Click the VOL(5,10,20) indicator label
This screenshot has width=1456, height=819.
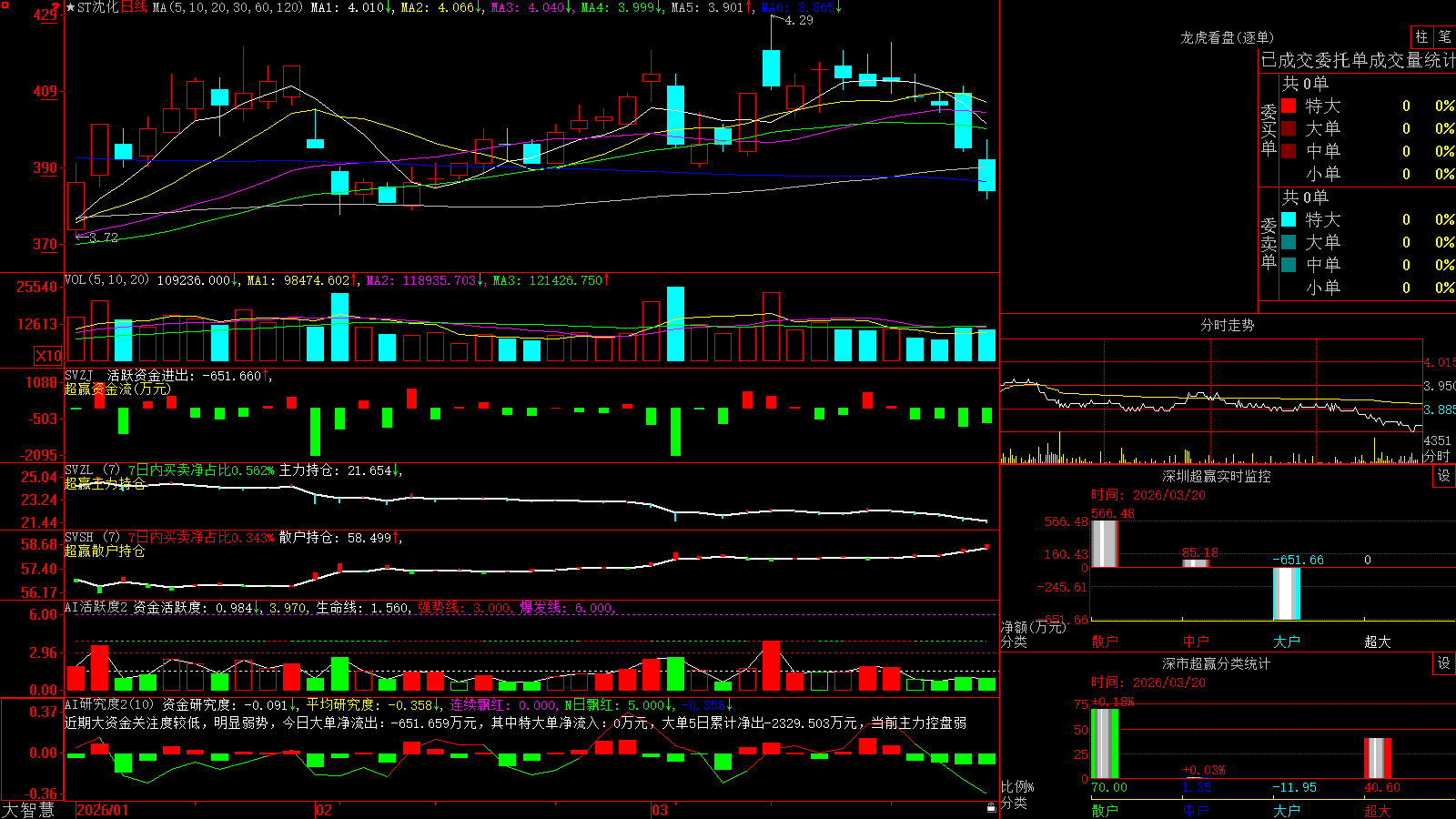click(106, 279)
